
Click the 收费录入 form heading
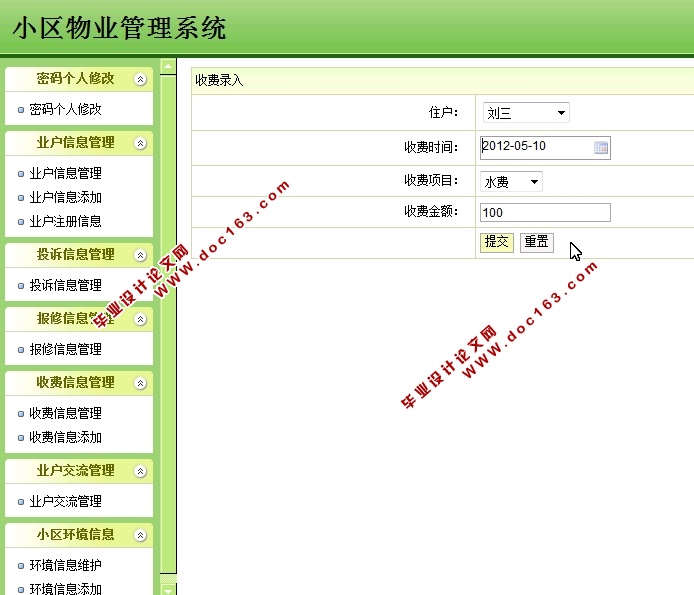219,81
